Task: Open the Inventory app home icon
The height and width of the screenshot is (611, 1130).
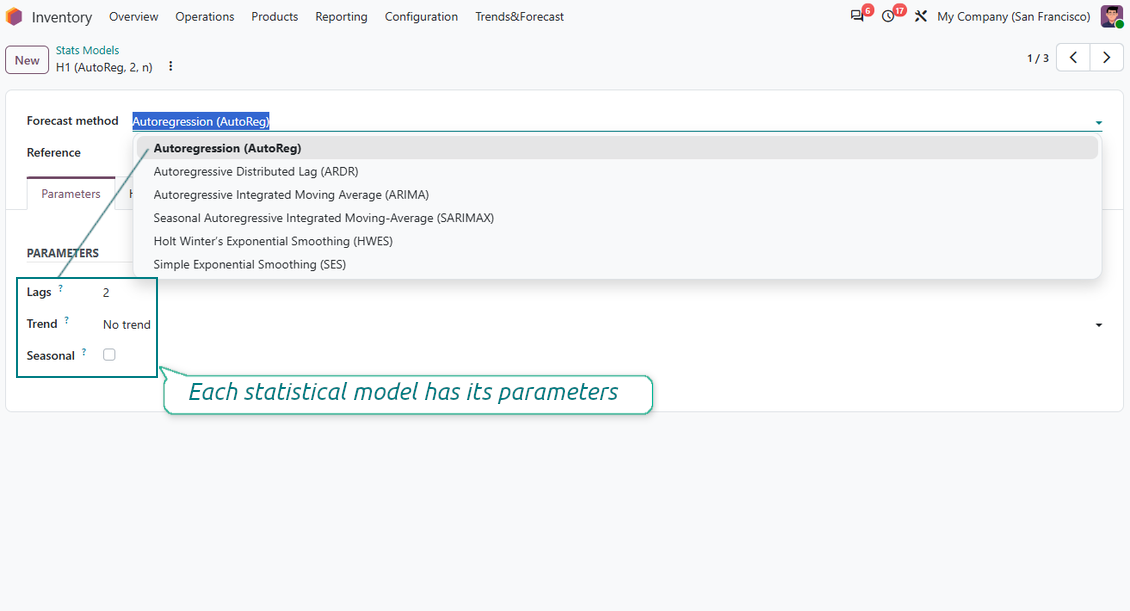Action: coord(14,17)
